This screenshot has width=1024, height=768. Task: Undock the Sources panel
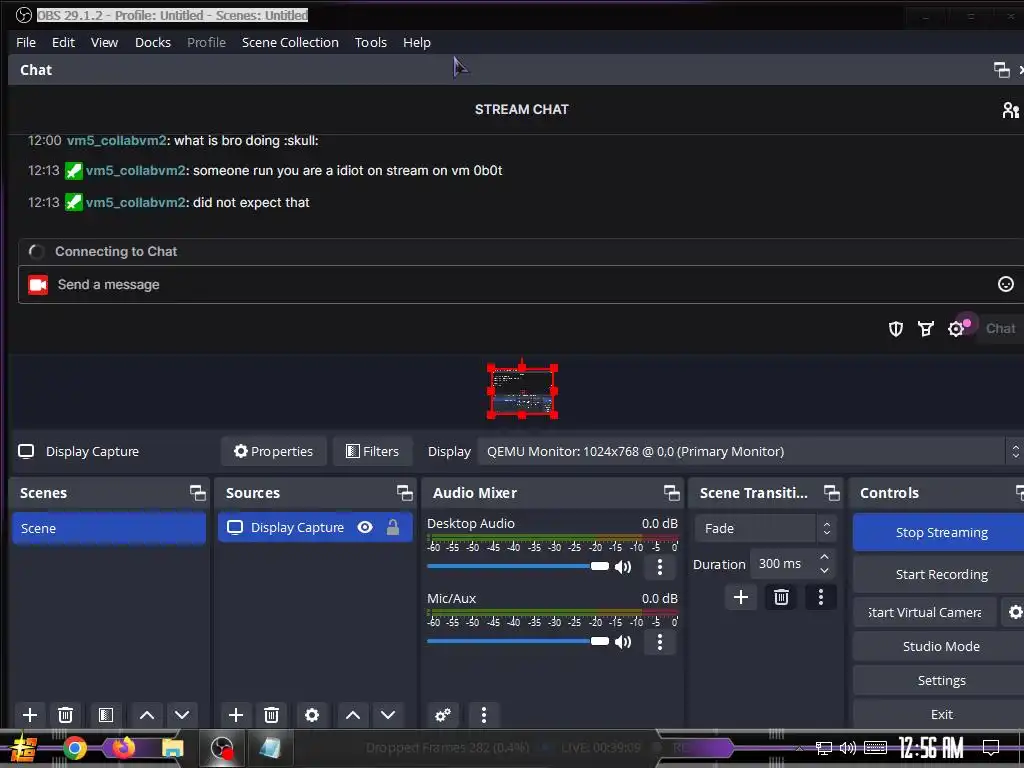[404, 493]
